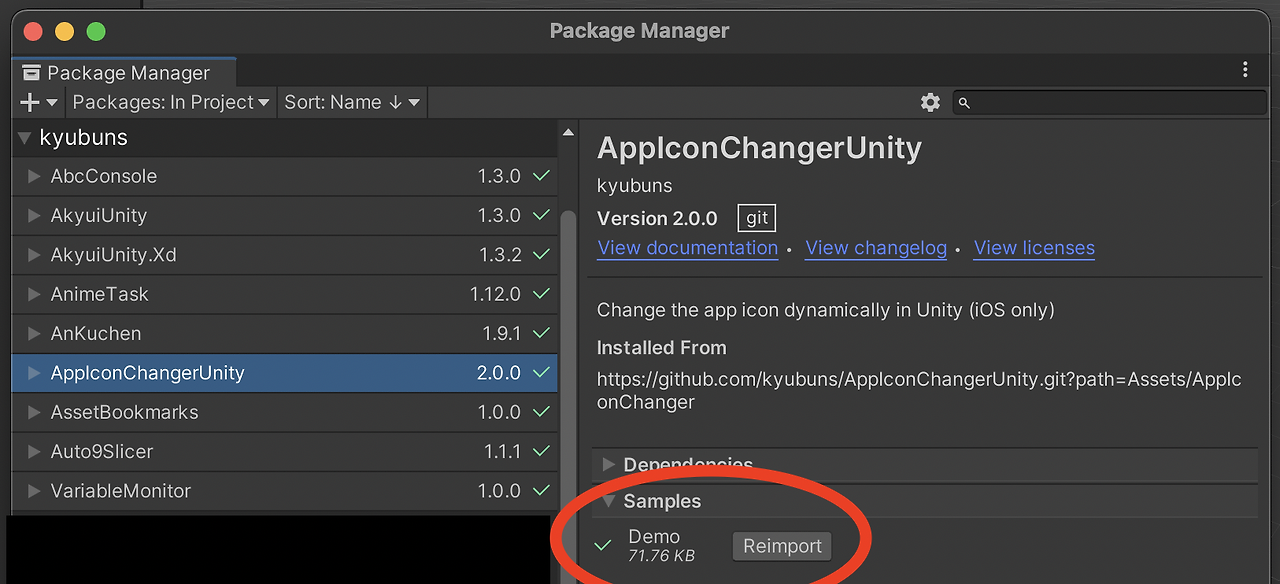Click the AnKuchen version 1.9.1
Image resolution: width=1280 pixels, height=584 pixels.
pyautogui.click(x=502, y=334)
